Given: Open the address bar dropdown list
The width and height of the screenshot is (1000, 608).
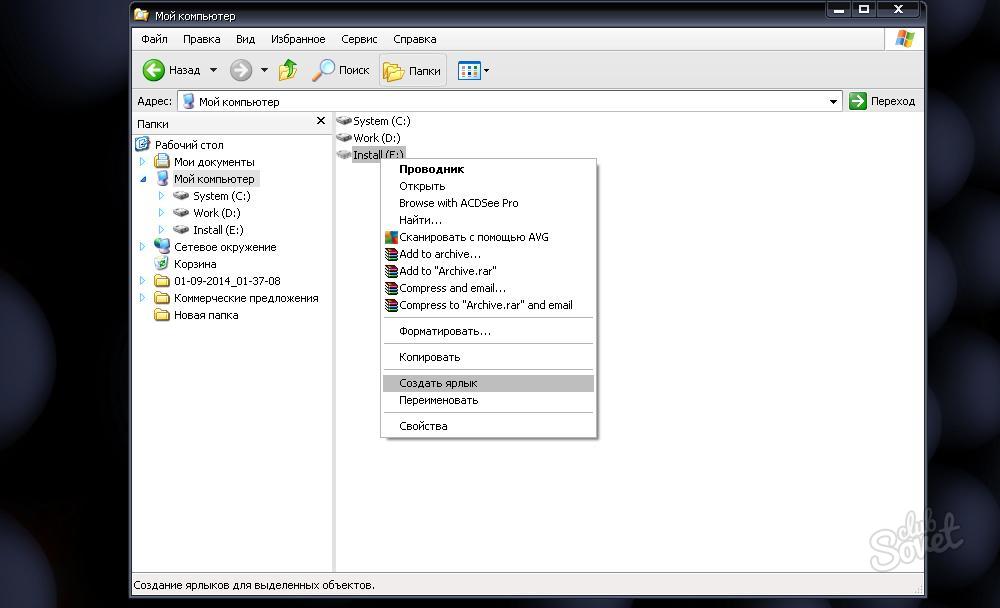Looking at the screenshot, I should click(x=833, y=101).
